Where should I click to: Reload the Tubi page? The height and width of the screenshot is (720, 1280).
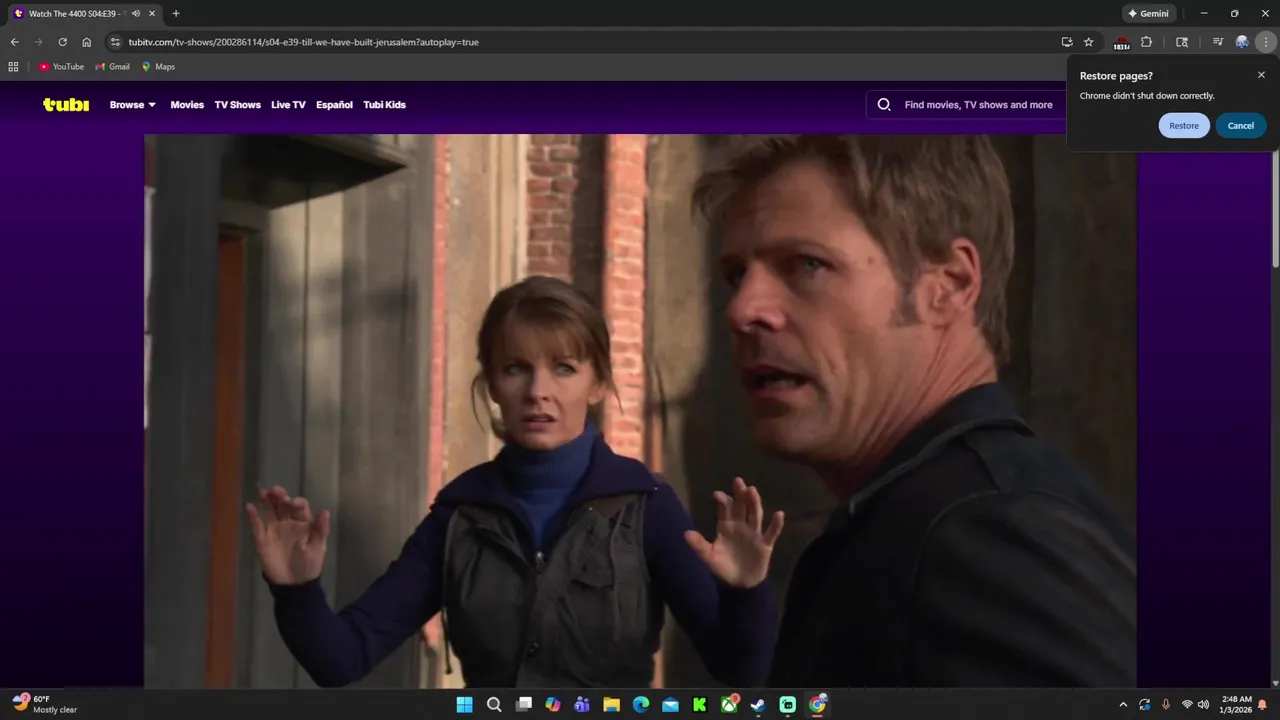[x=62, y=42]
